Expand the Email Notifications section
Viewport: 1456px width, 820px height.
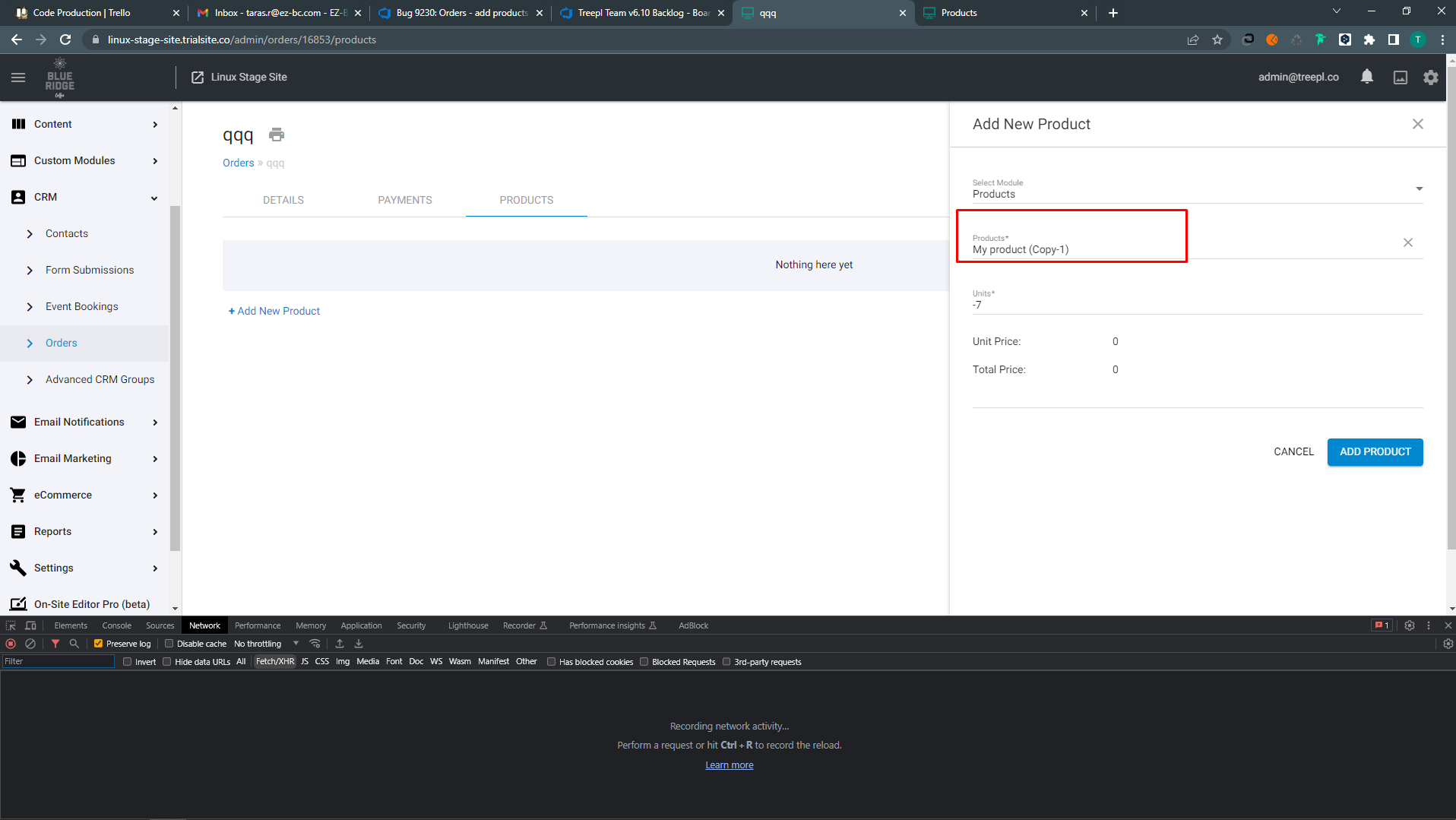pyautogui.click(x=84, y=422)
